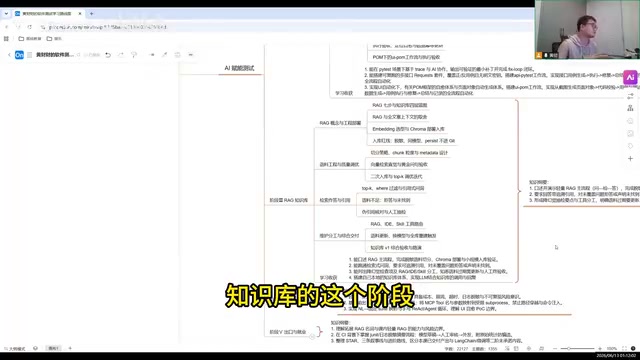Select the 'RAG 概念与工程部署' branch node

340,123
